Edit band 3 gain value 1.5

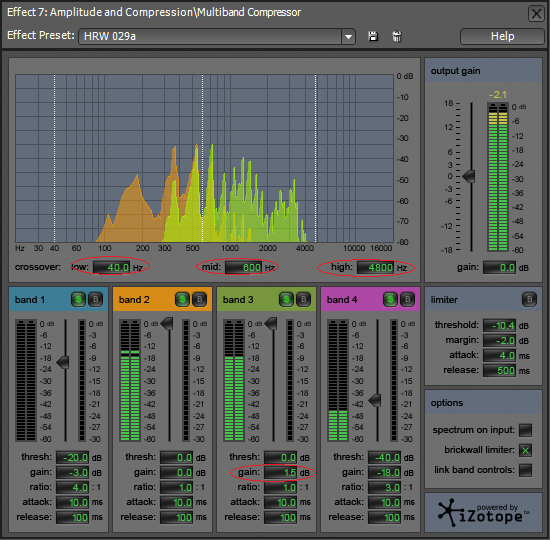click(x=281, y=472)
